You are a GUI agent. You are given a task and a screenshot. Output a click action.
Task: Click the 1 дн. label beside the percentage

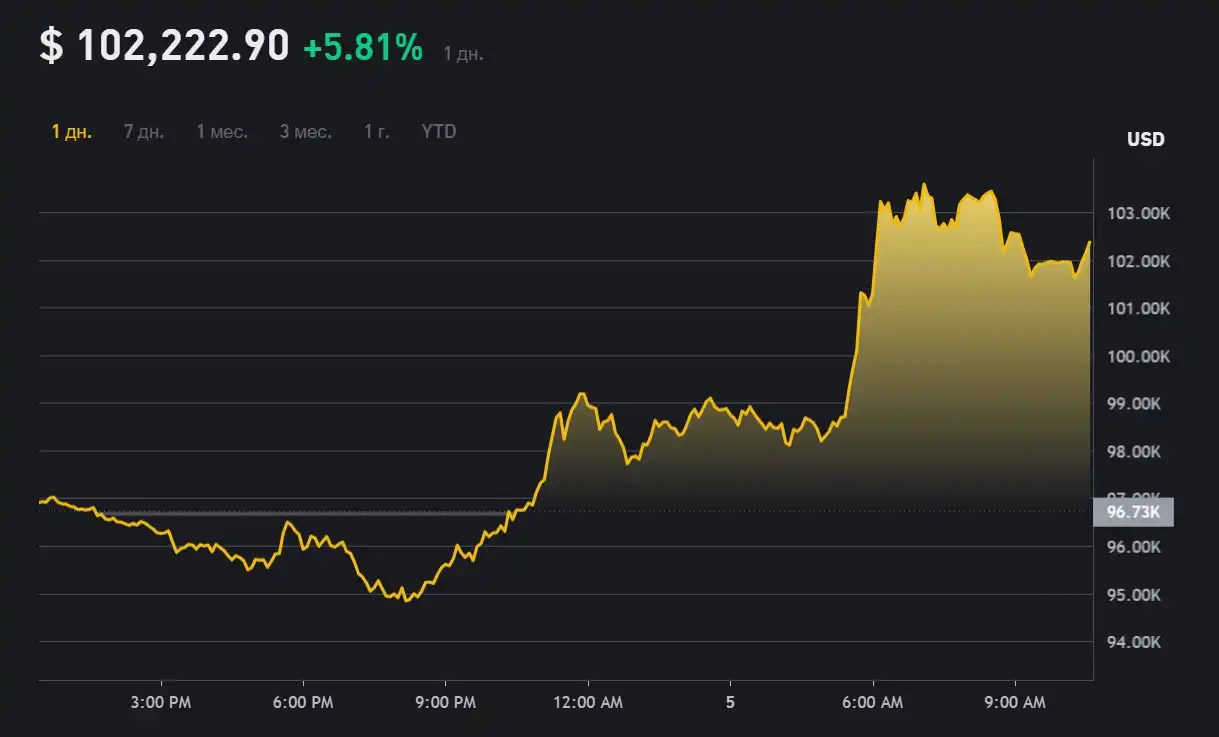(462, 52)
